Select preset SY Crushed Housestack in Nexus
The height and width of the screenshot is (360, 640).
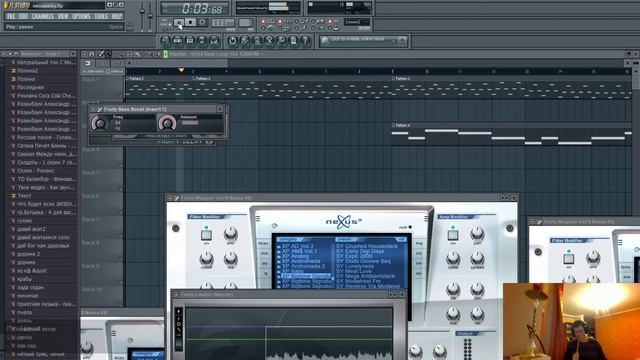[367, 247]
